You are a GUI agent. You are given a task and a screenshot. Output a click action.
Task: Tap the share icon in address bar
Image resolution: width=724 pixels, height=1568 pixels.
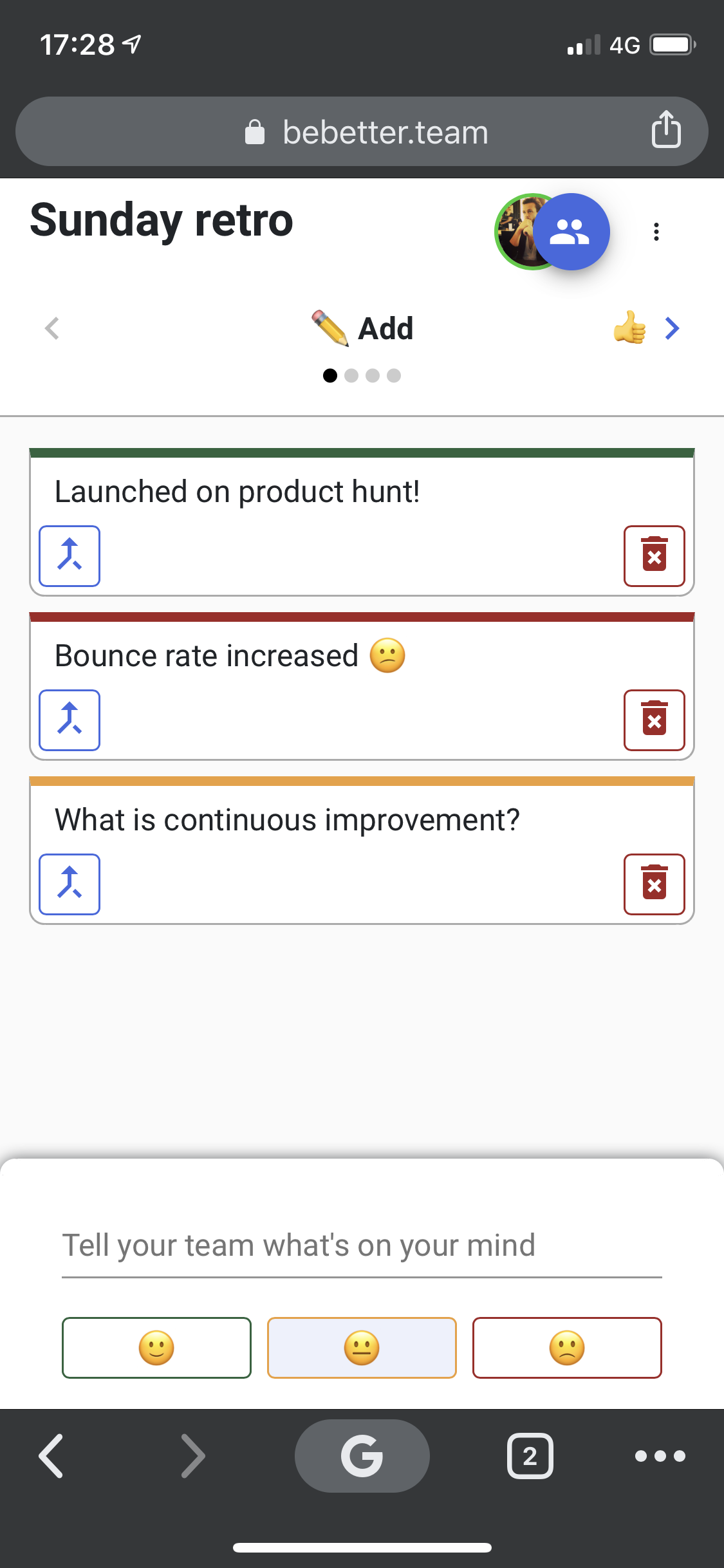666,130
